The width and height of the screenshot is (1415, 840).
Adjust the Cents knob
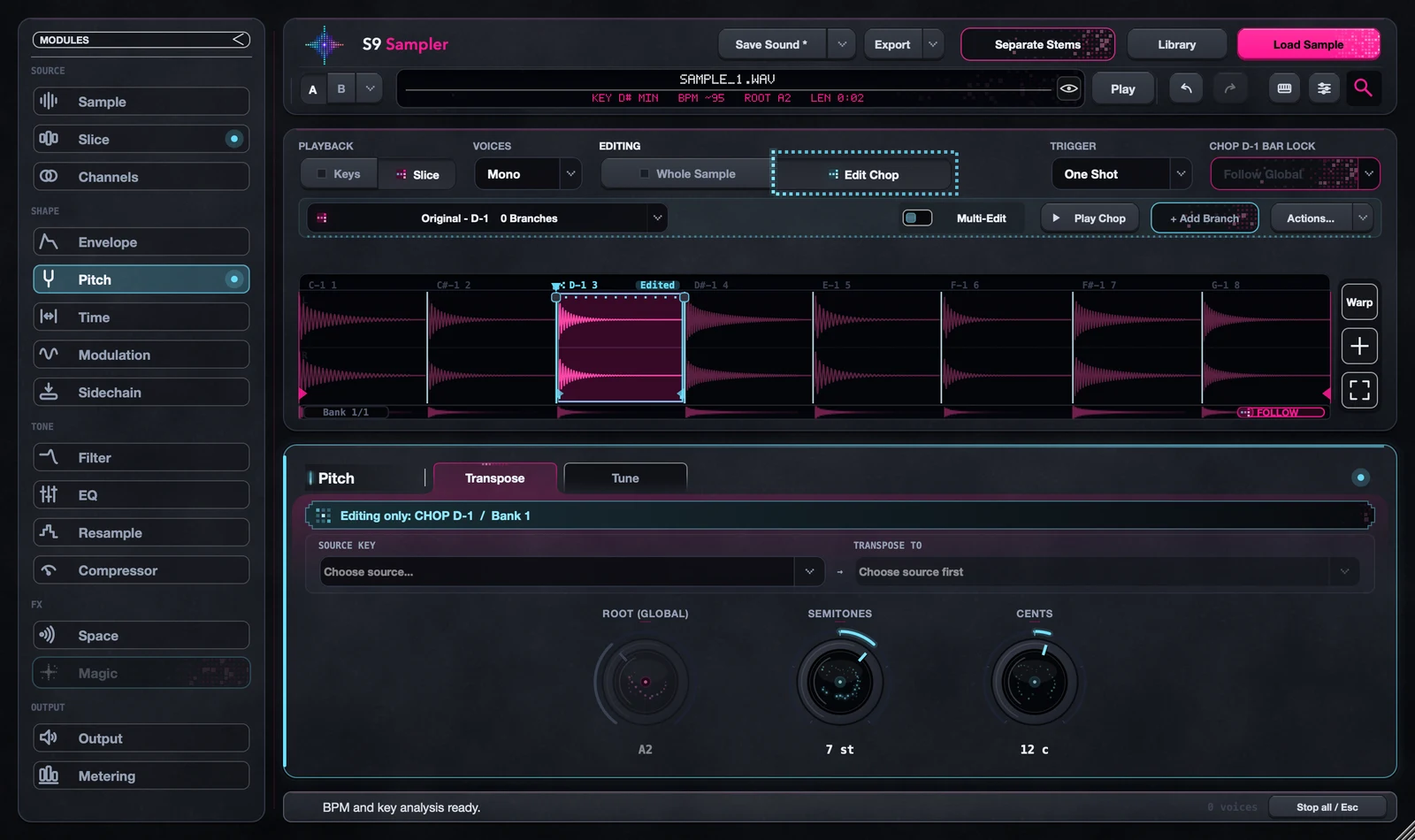tap(1034, 682)
